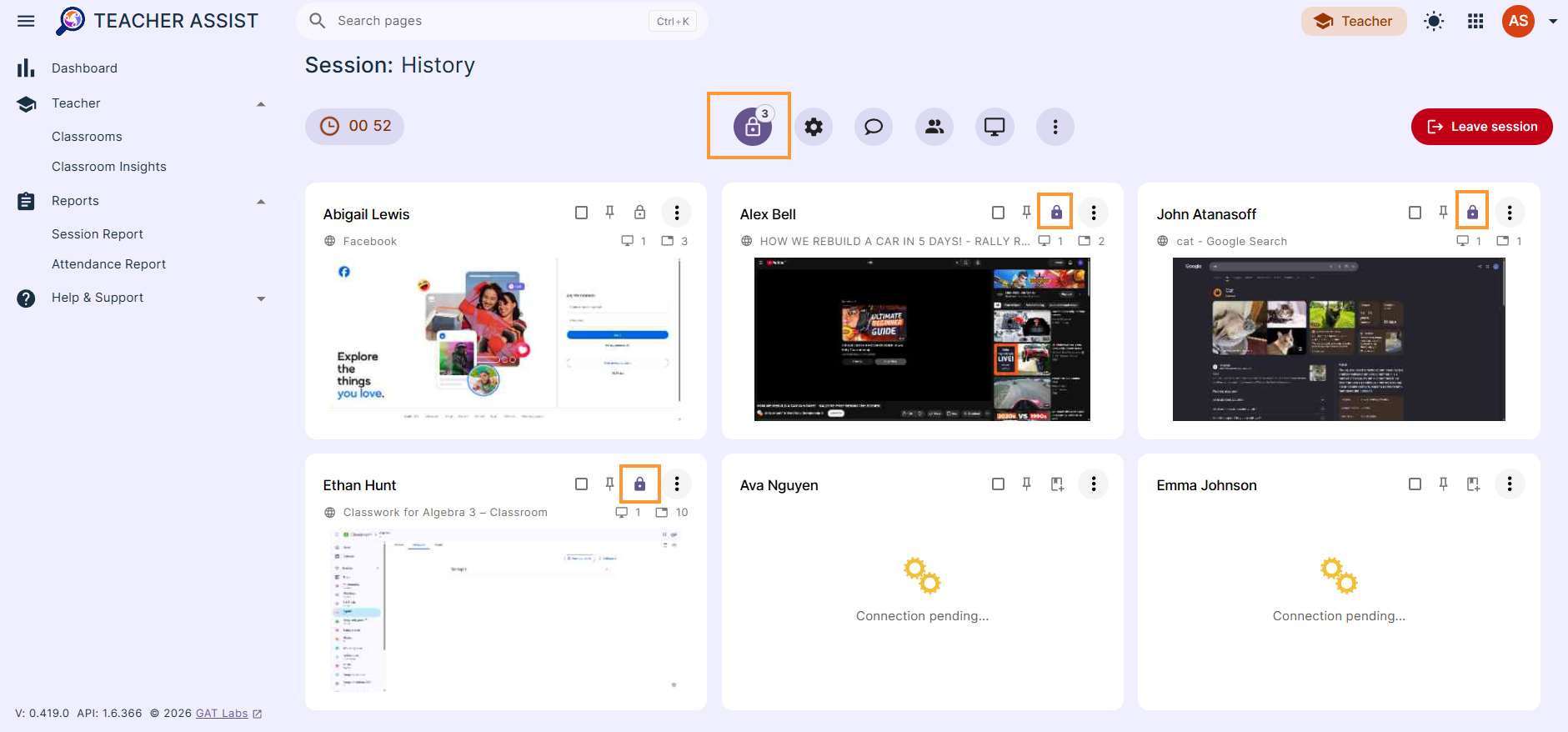Select Ava Nguyen checkbox
The height and width of the screenshot is (732, 1568).
pyautogui.click(x=998, y=484)
